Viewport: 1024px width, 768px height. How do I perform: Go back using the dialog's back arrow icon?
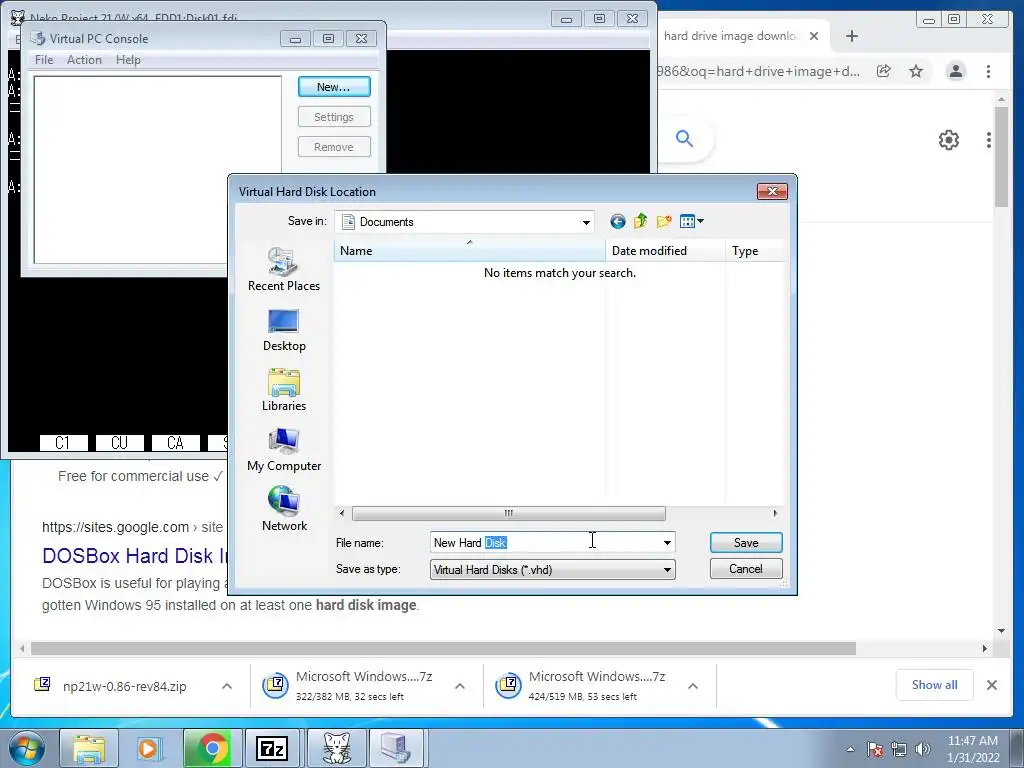(x=617, y=221)
